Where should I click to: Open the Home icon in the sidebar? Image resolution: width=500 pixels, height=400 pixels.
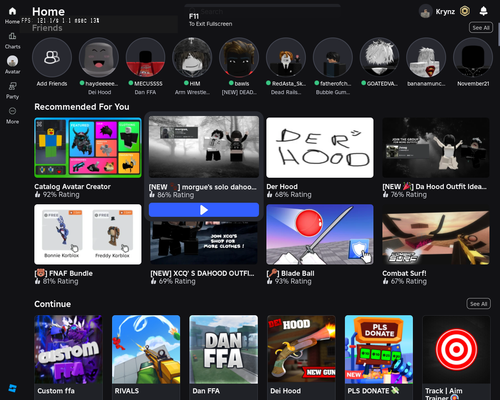12,12
